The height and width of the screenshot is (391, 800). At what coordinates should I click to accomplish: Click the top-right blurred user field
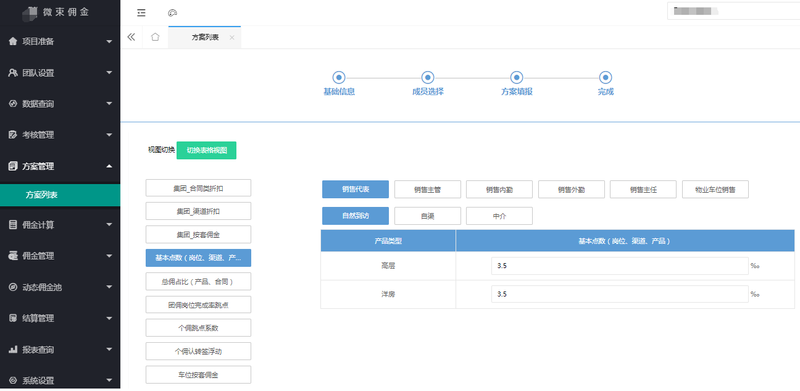tap(734, 11)
